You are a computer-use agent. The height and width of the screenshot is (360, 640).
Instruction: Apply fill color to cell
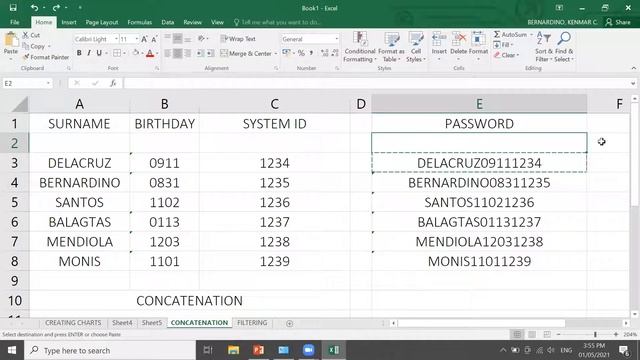136,53
